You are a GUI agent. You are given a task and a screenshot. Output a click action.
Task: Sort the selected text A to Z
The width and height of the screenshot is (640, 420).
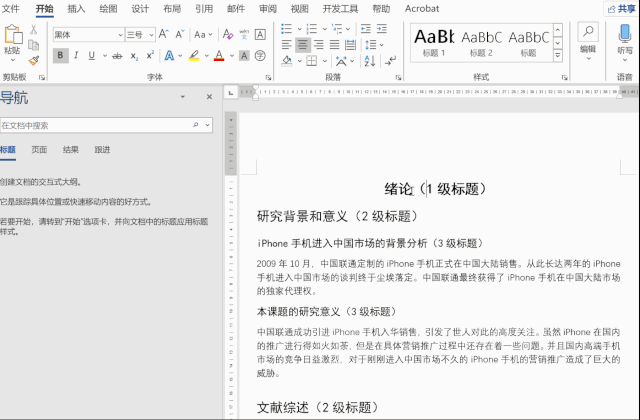click(x=370, y=61)
